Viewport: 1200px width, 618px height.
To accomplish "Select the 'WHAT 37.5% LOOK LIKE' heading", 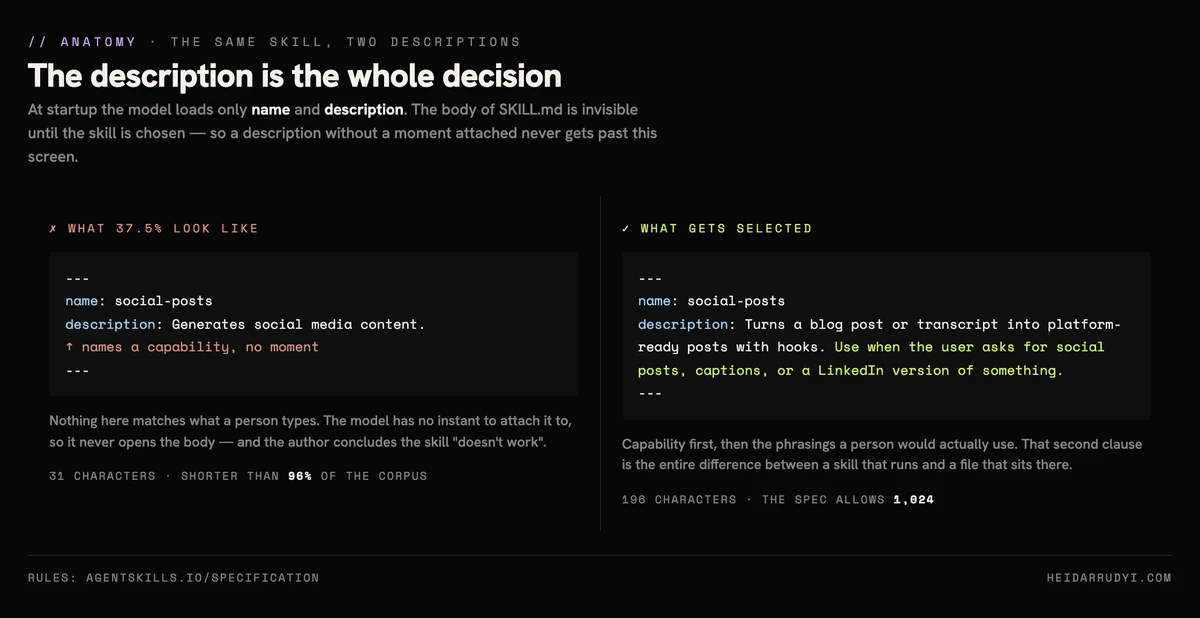I will (x=163, y=229).
